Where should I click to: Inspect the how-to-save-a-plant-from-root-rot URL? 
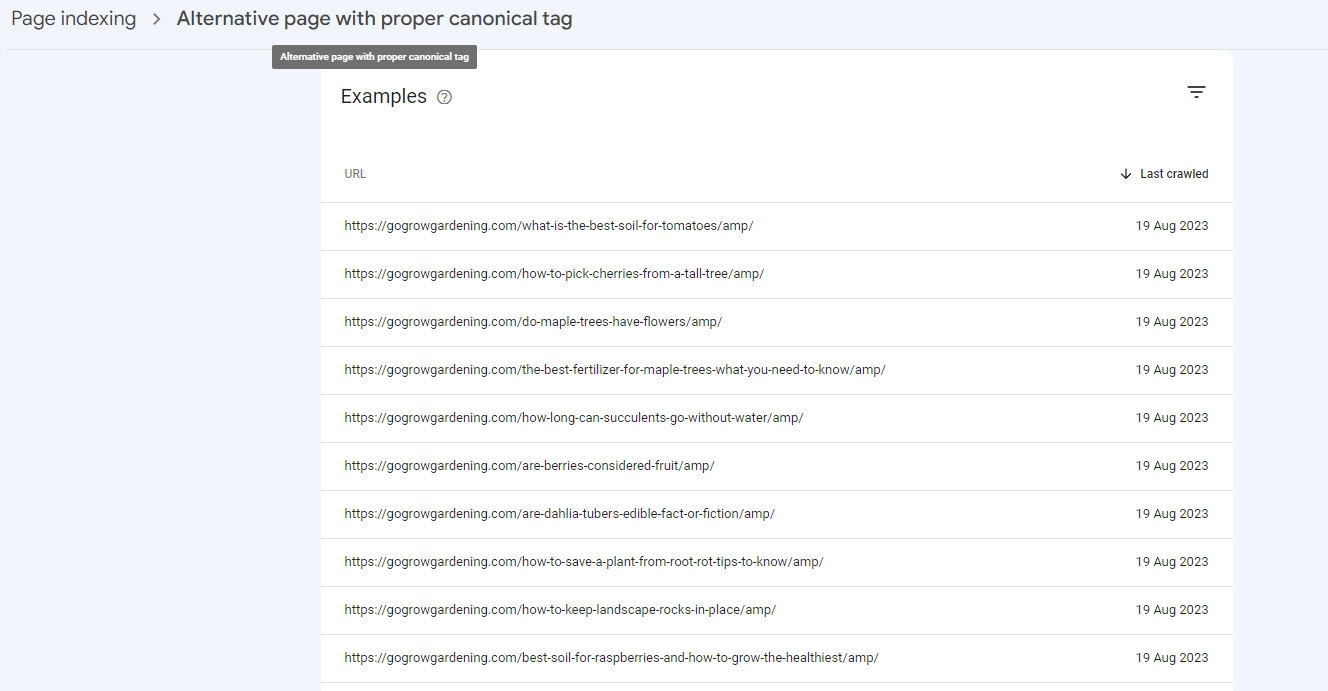(x=583, y=562)
